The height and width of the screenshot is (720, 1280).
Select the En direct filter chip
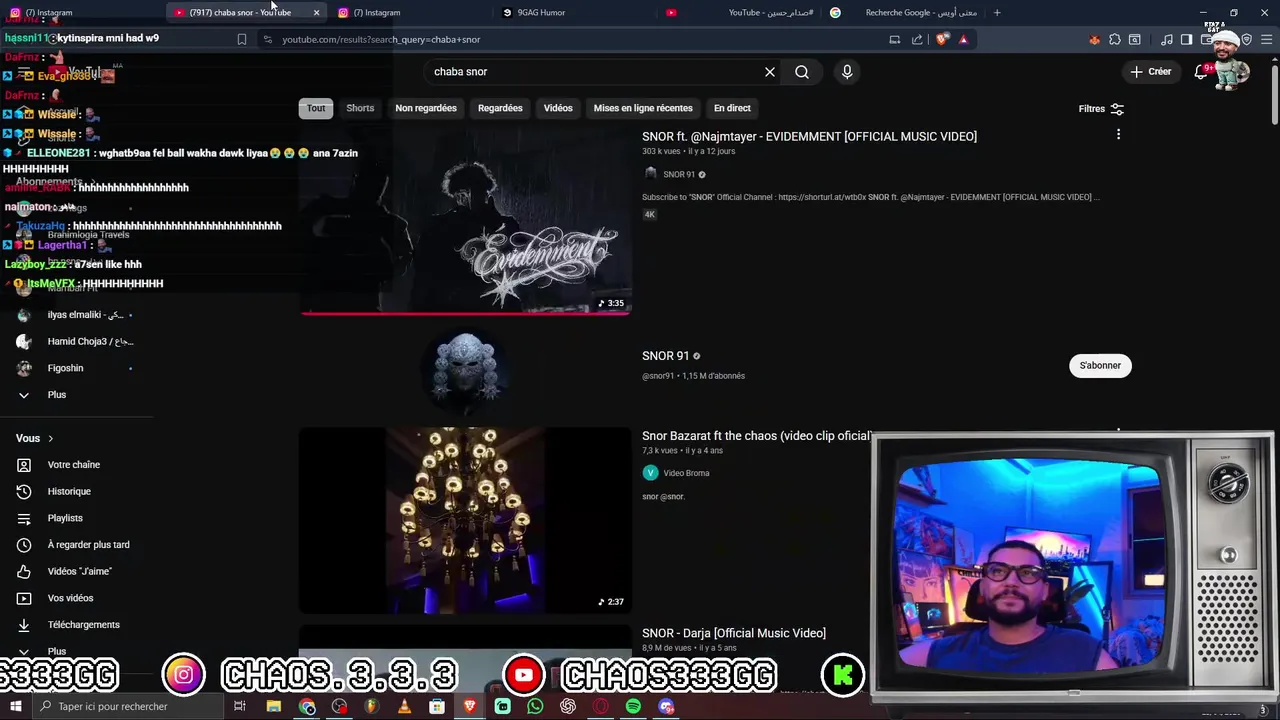tap(732, 108)
